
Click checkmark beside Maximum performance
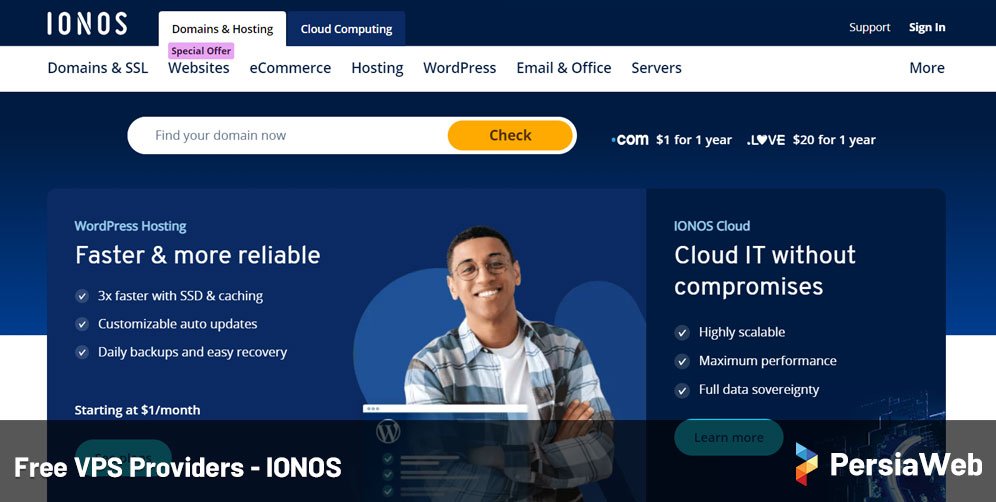682,362
